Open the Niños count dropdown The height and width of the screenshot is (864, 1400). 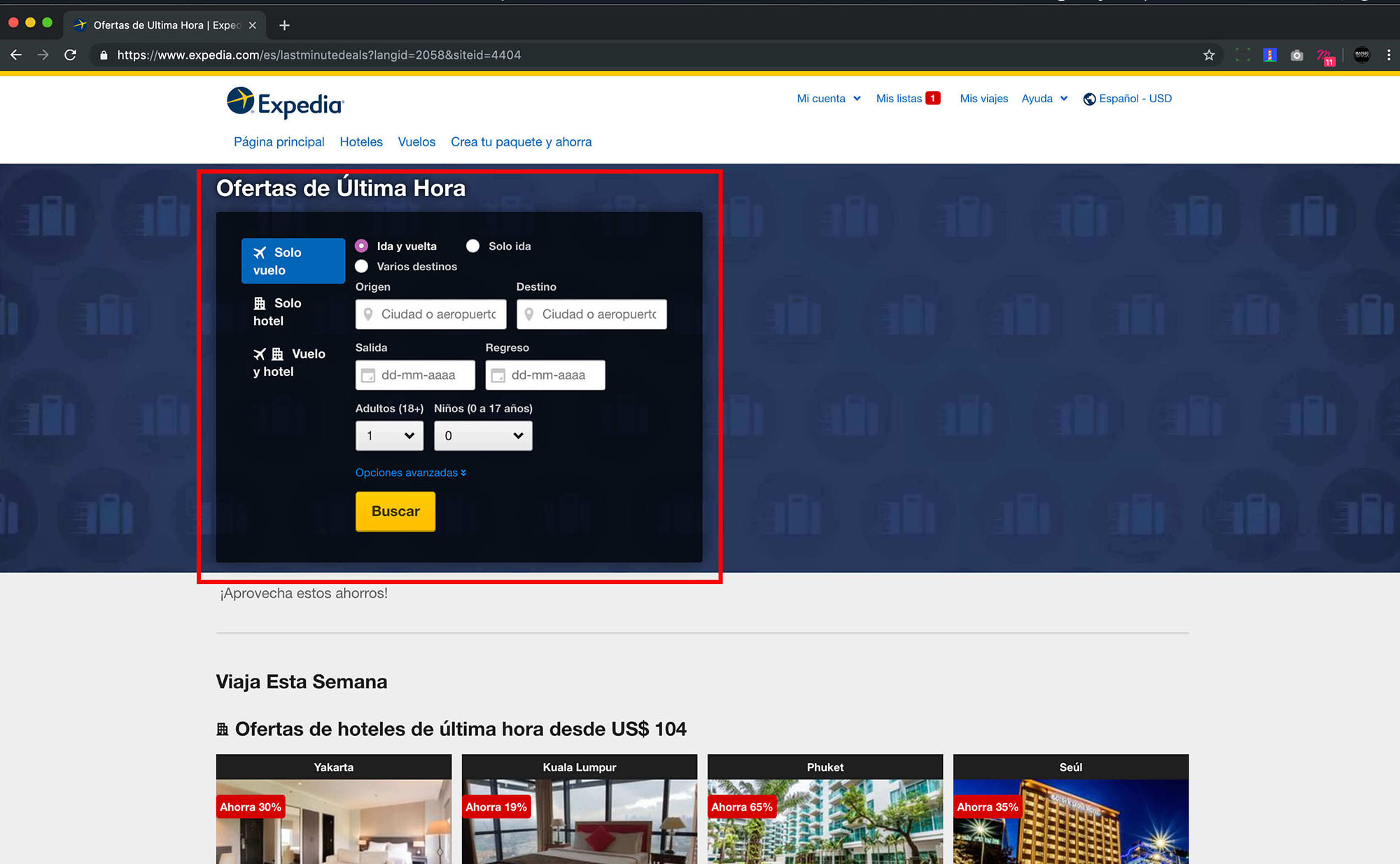[x=483, y=436]
